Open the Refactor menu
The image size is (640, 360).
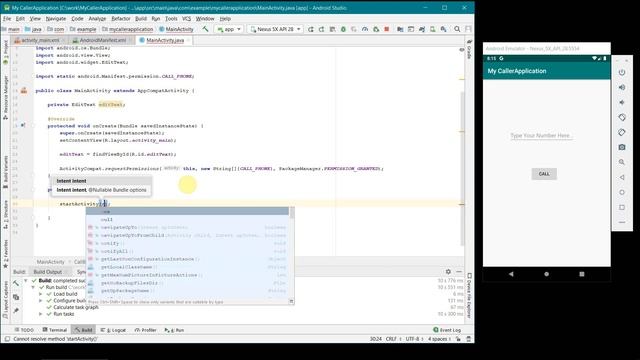(x=121, y=19)
